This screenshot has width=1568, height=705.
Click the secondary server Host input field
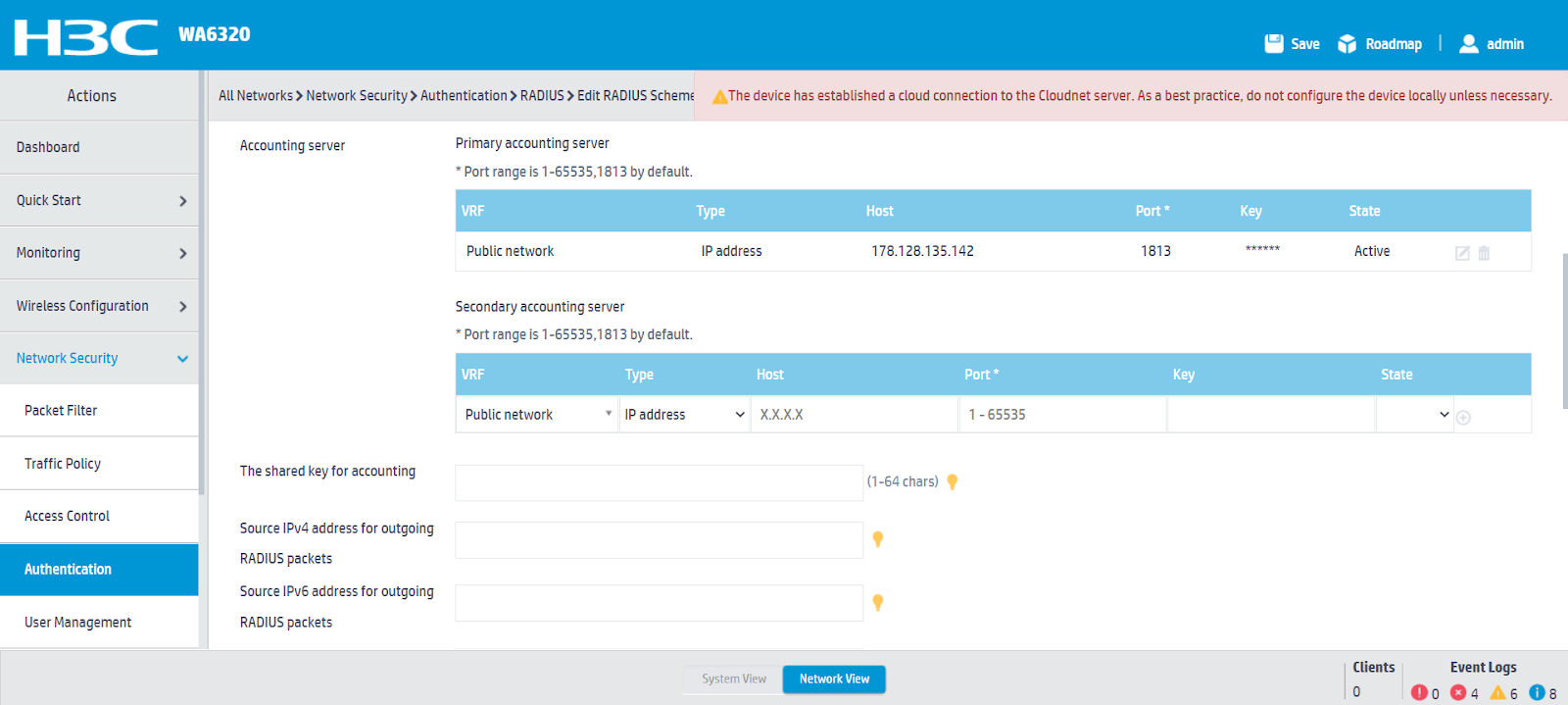point(853,415)
